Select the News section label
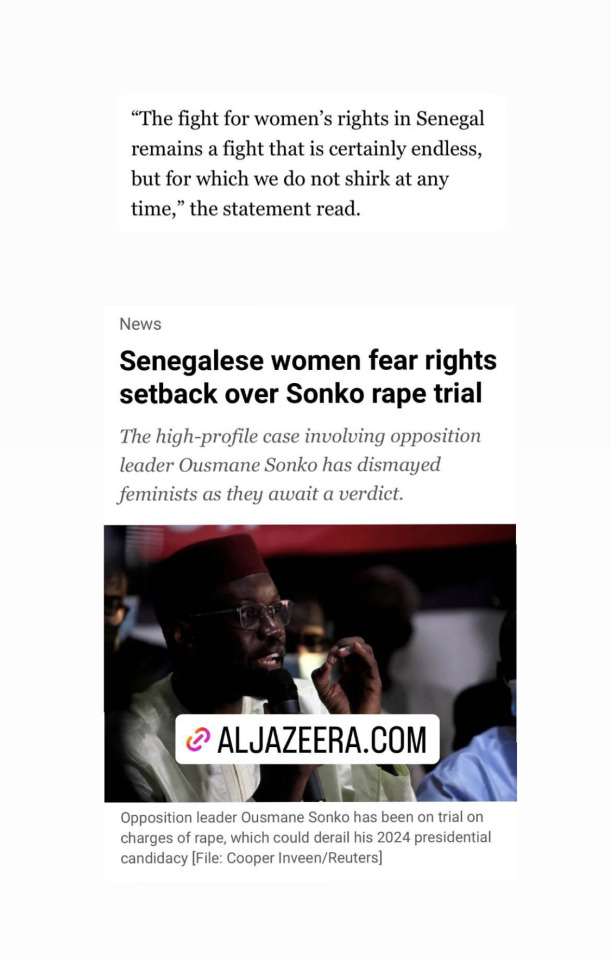The height and width of the screenshot is (960, 611). tap(140, 324)
